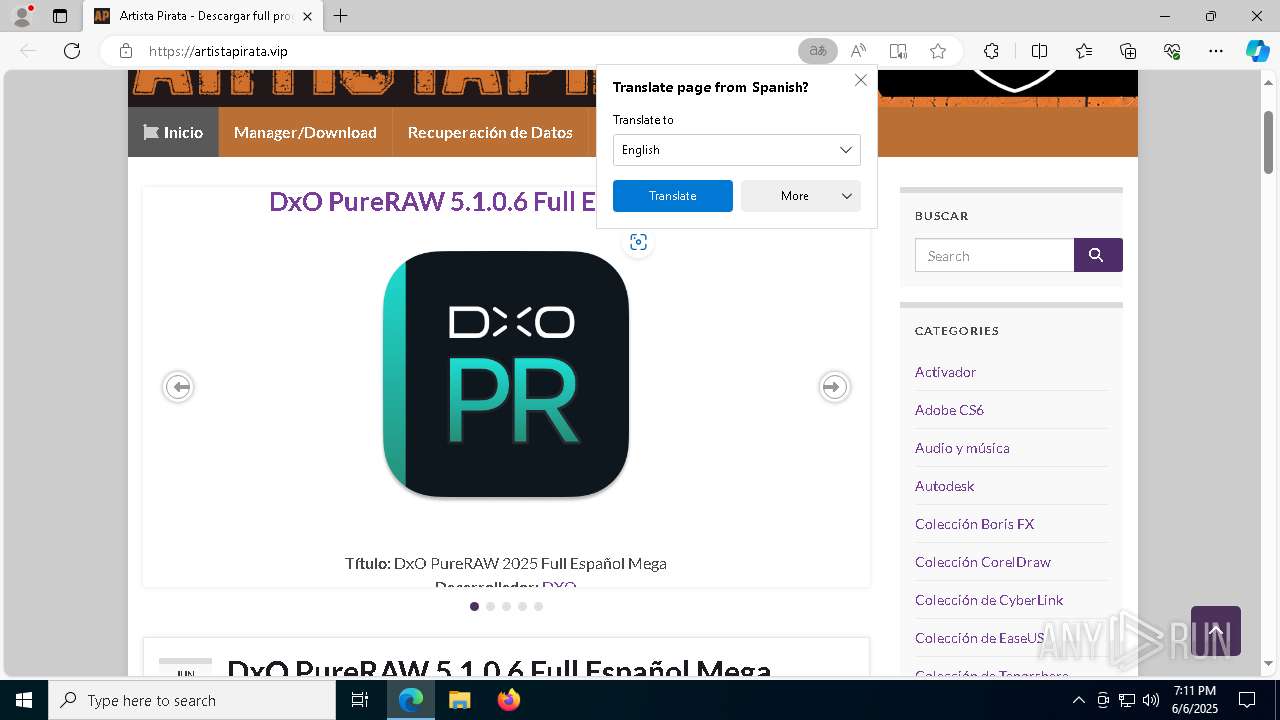Open the Audio y música category
This screenshot has width=1280, height=720.
point(962,448)
